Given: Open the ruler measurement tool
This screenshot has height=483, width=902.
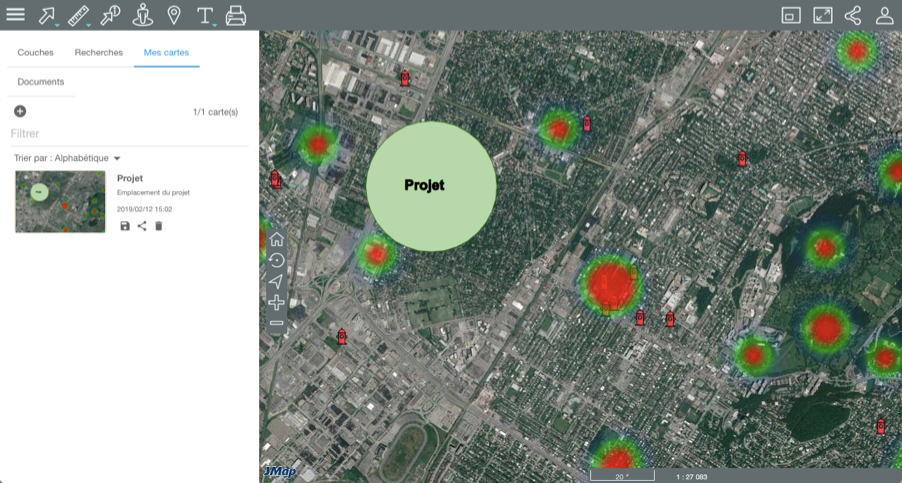Looking at the screenshot, I should (x=78, y=15).
